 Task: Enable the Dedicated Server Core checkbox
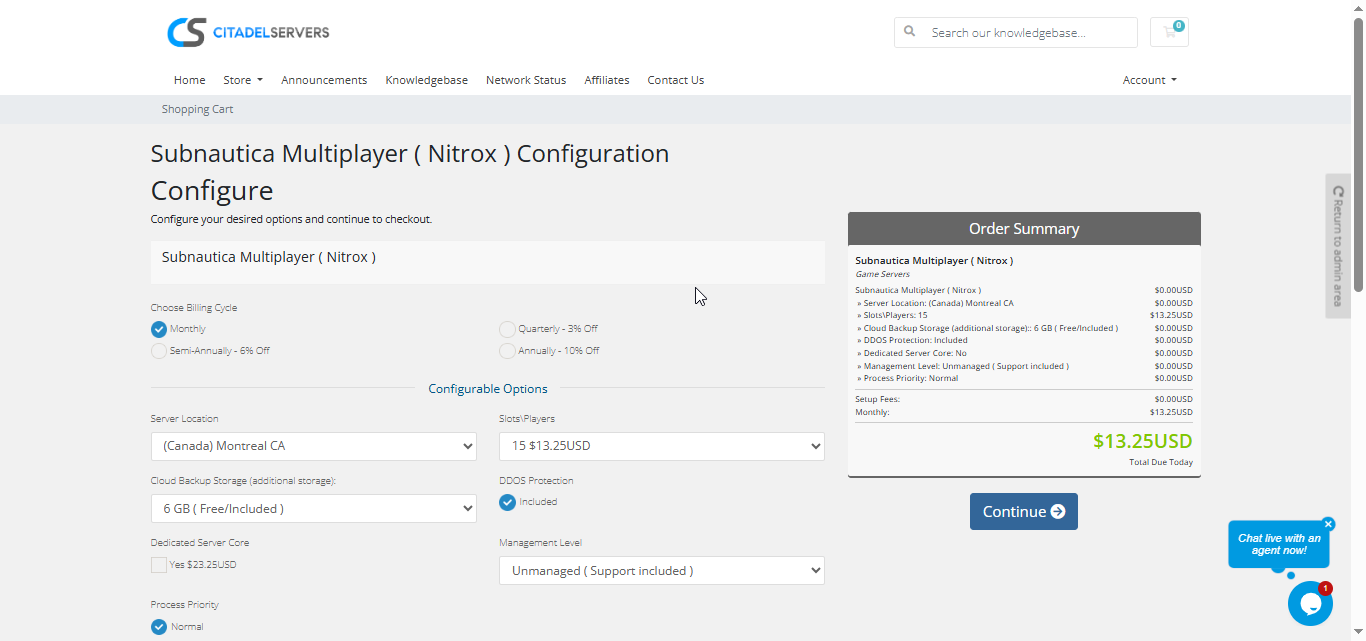coord(159,565)
